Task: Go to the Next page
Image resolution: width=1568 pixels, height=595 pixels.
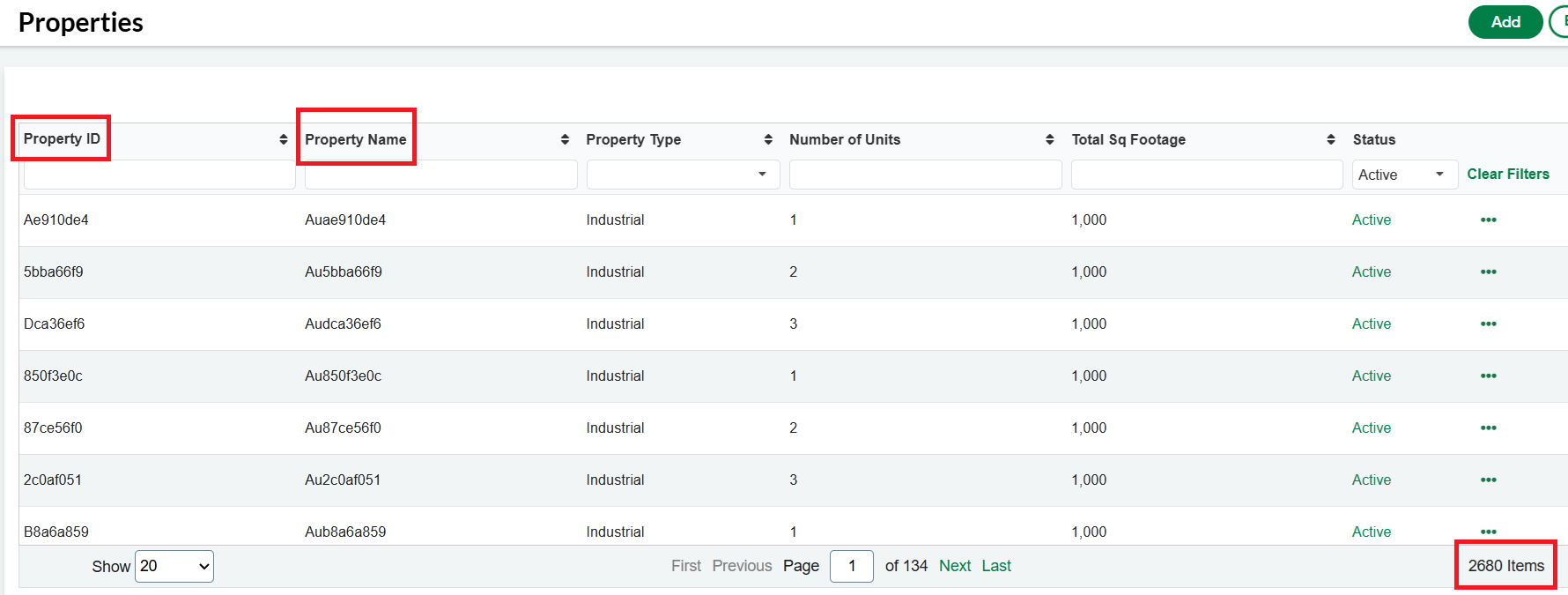Action: click(955, 566)
